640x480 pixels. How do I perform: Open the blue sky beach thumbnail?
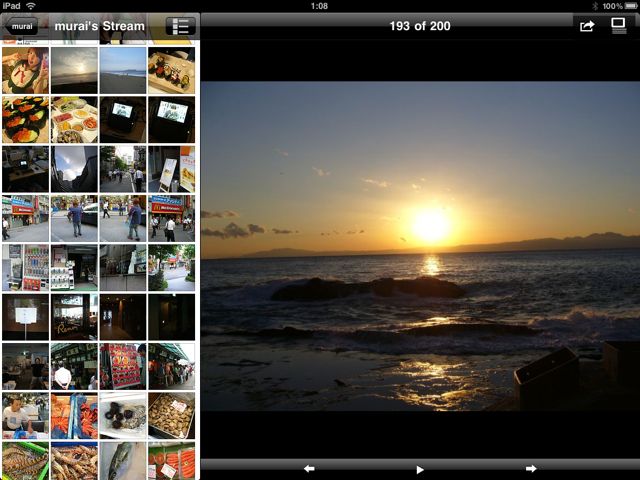tap(123, 70)
